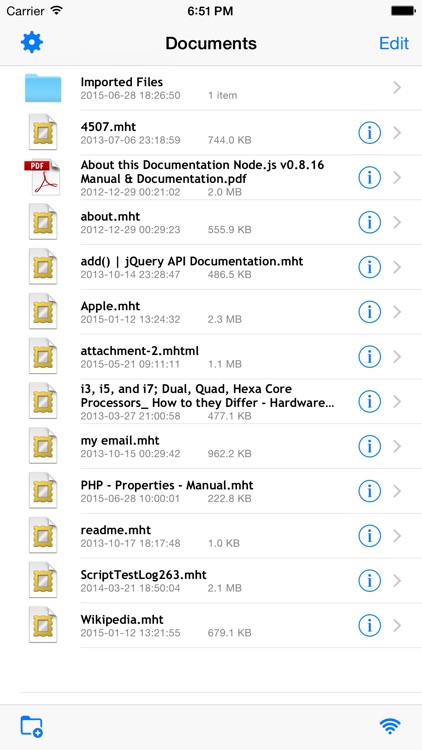Open info for the Node.js PDF
The width and height of the screenshot is (422, 750).
point(369,177)
